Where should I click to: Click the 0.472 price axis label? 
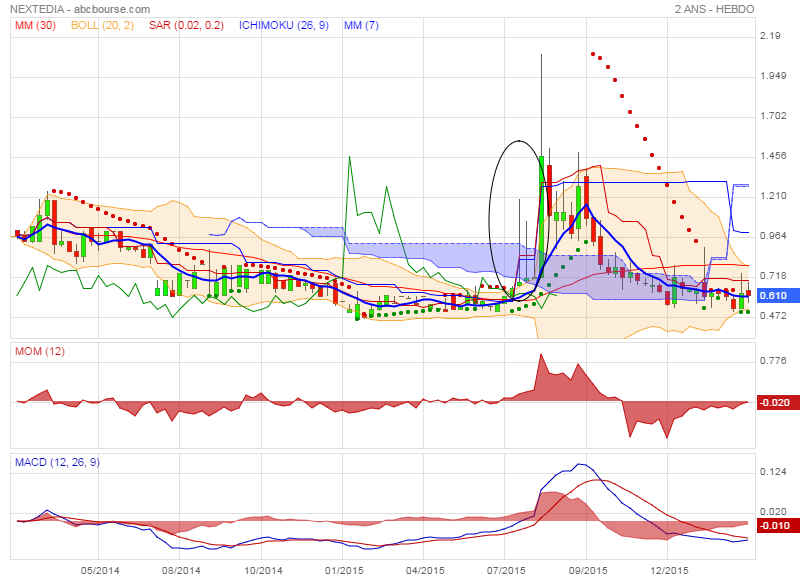773,316
